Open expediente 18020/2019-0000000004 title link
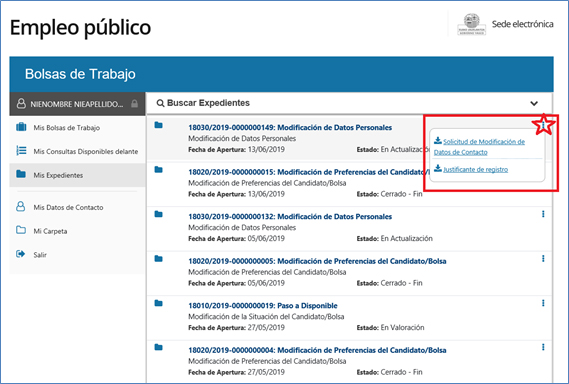Image resolution: width=569 pixels, height=384 pixels. pos(317,350)
